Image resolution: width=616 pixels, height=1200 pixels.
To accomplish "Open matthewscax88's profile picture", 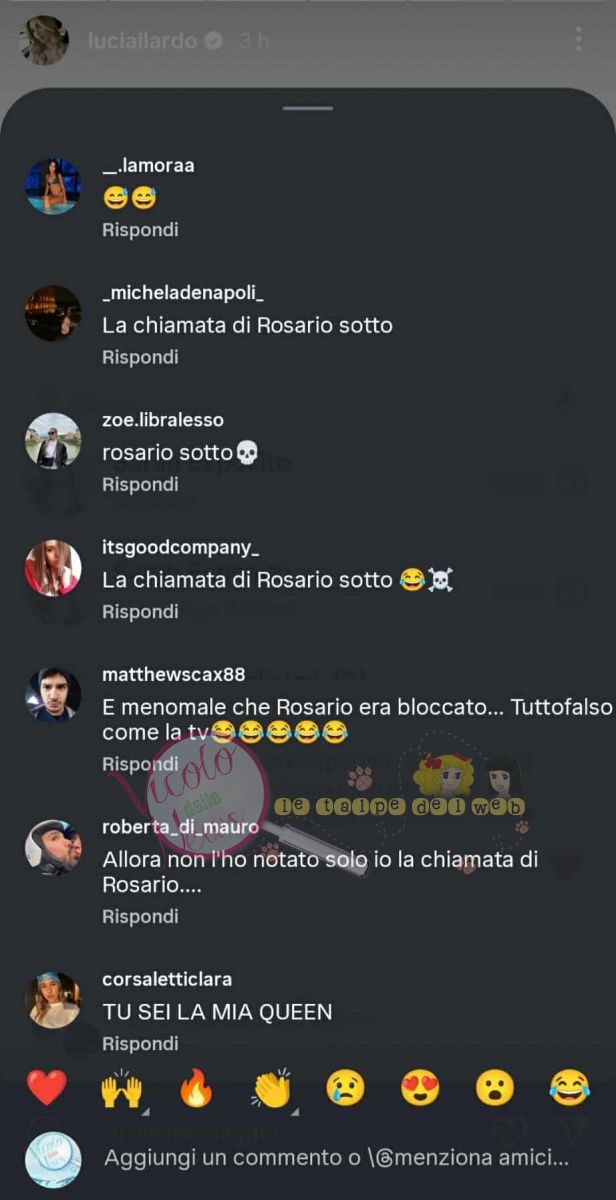I will tap(53, 695).
